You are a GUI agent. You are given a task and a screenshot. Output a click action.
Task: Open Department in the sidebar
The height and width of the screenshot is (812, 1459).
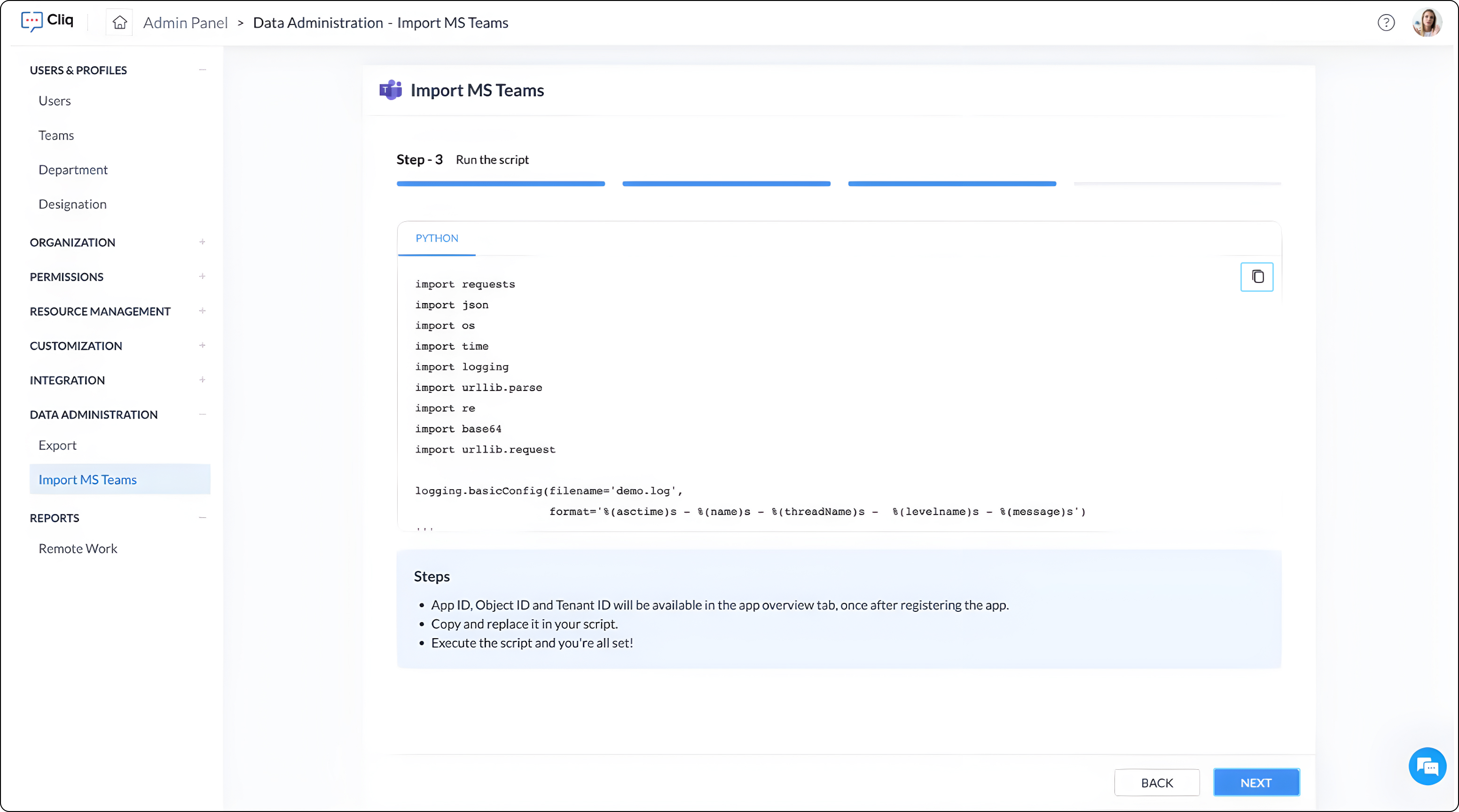[x=73, y=170]
